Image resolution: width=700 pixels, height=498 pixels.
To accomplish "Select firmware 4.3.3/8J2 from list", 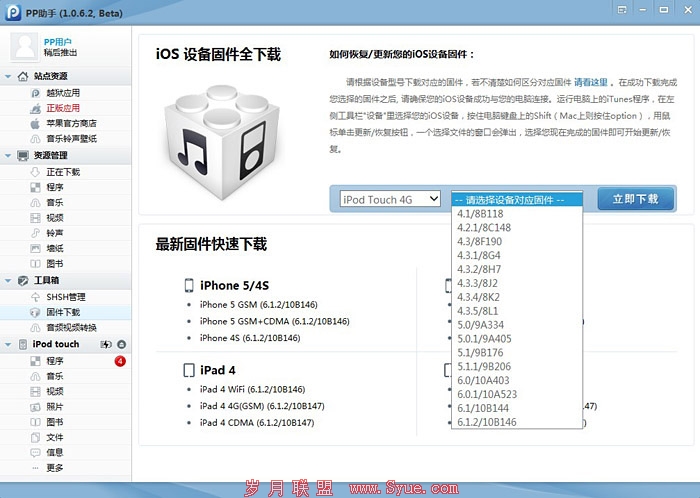I will pyautogui.click(x=517, y=283).
